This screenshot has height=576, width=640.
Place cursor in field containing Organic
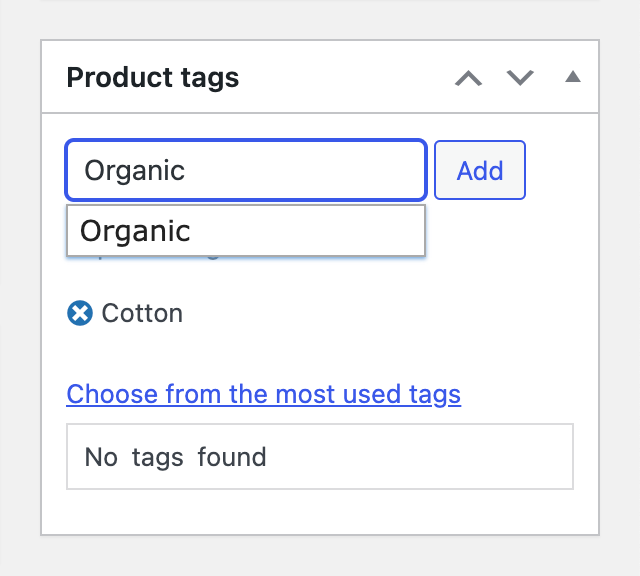pos(246,170)
